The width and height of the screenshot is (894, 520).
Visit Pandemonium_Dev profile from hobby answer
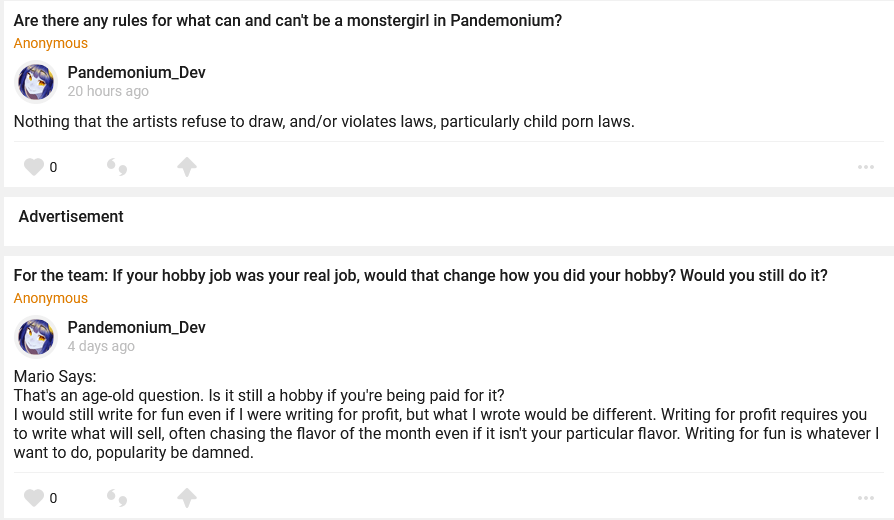(136, 327)
